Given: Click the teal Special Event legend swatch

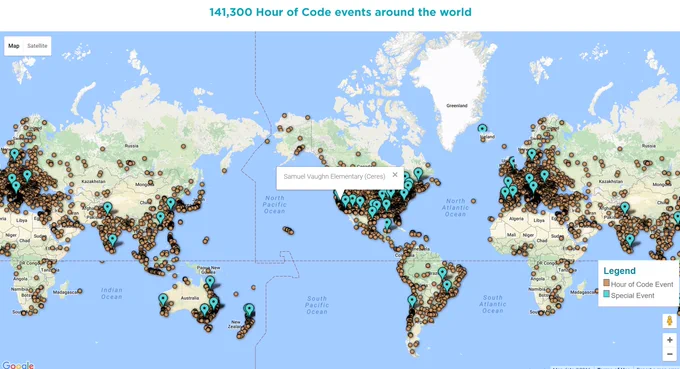Looking at the screenshot, I should point(606,294).
